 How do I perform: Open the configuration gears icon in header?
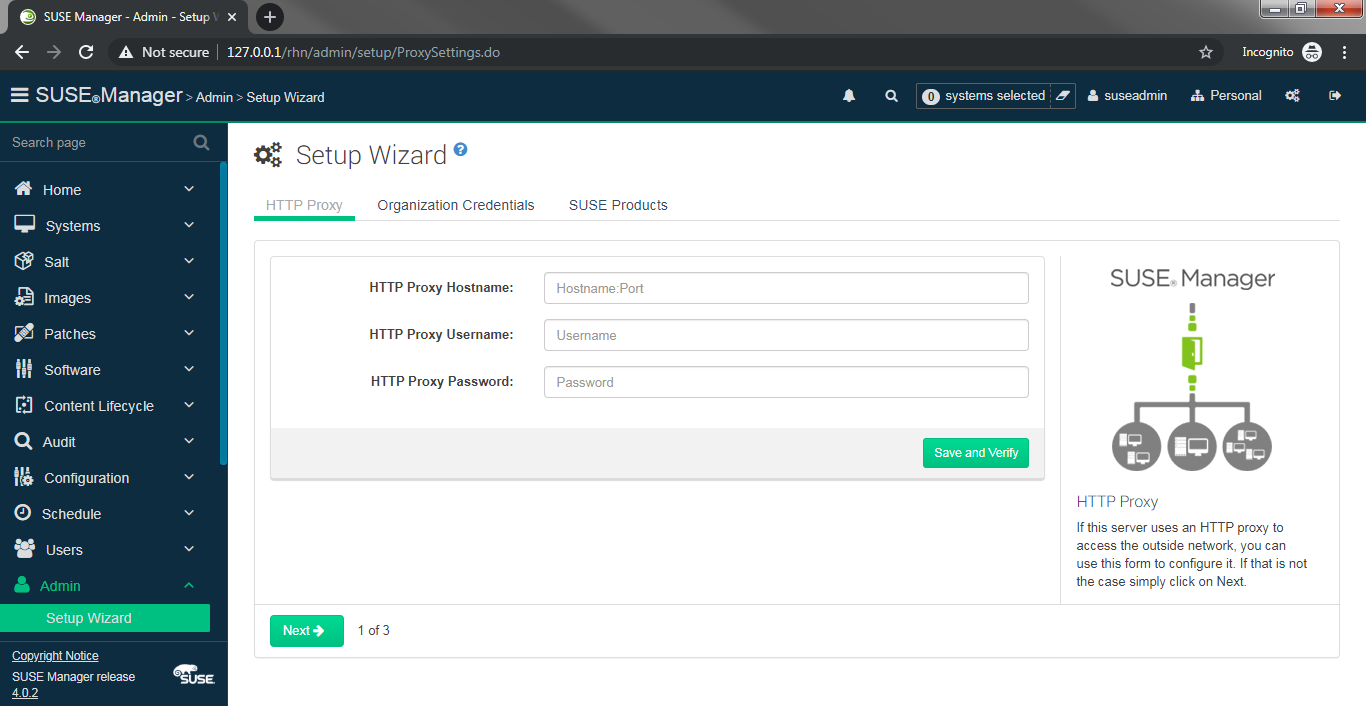click(1292, 95)
